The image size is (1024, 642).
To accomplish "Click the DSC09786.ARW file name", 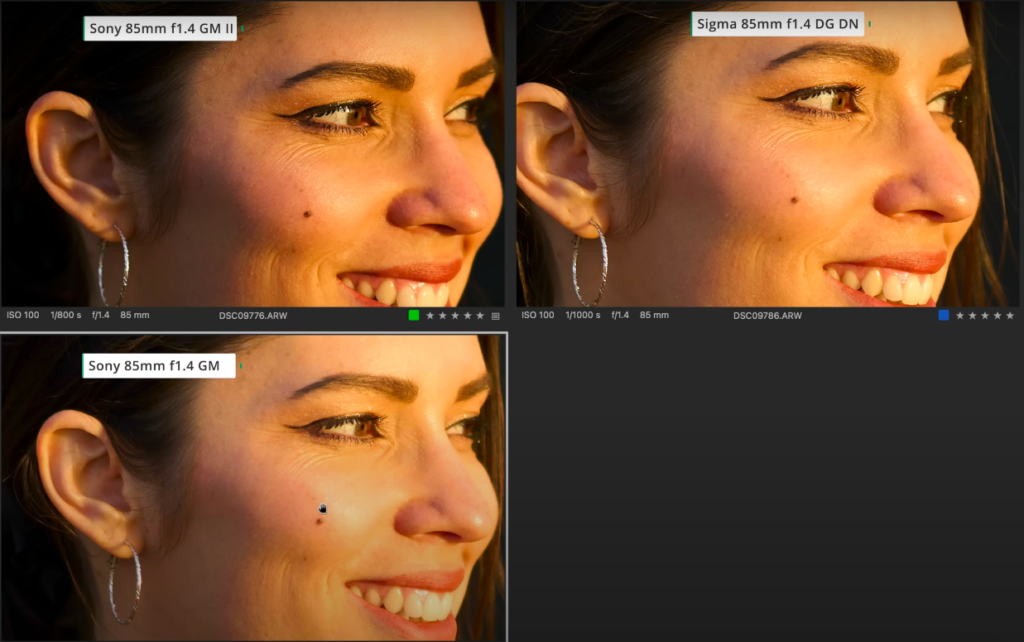I will point(767,315).
